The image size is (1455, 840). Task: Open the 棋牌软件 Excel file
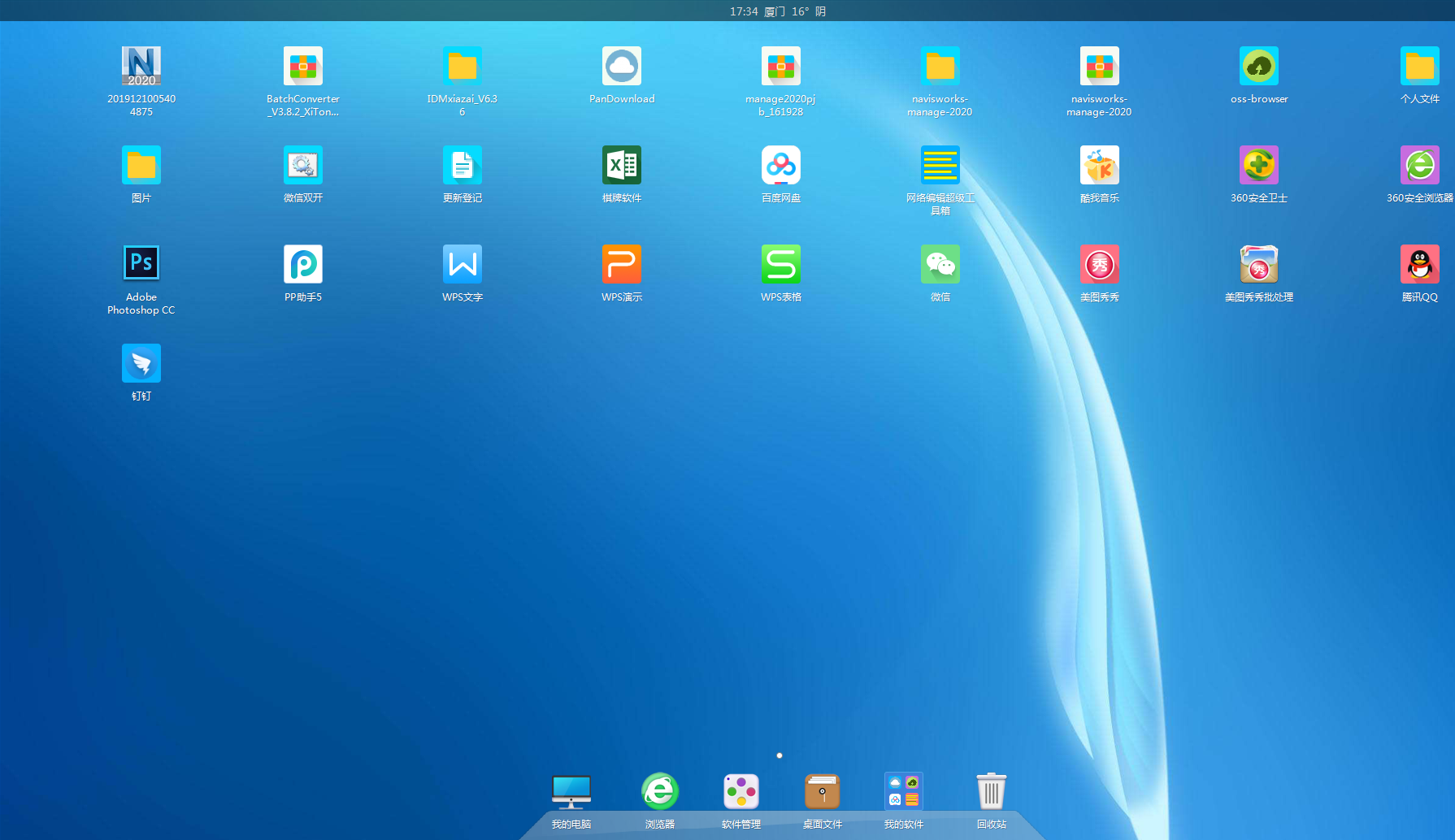coord(622,165)
